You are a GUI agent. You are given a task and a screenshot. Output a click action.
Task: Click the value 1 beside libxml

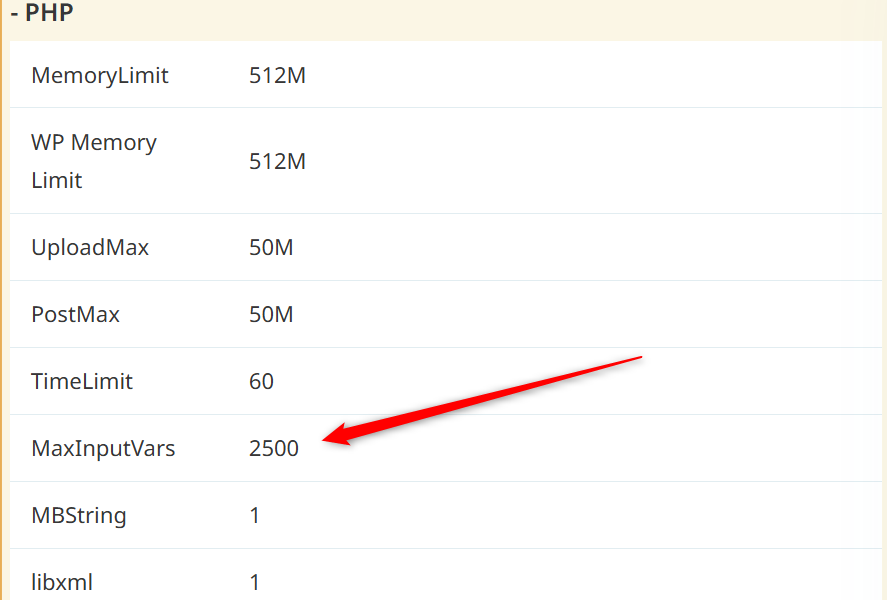pyautogui.click(x=255, y=581)
